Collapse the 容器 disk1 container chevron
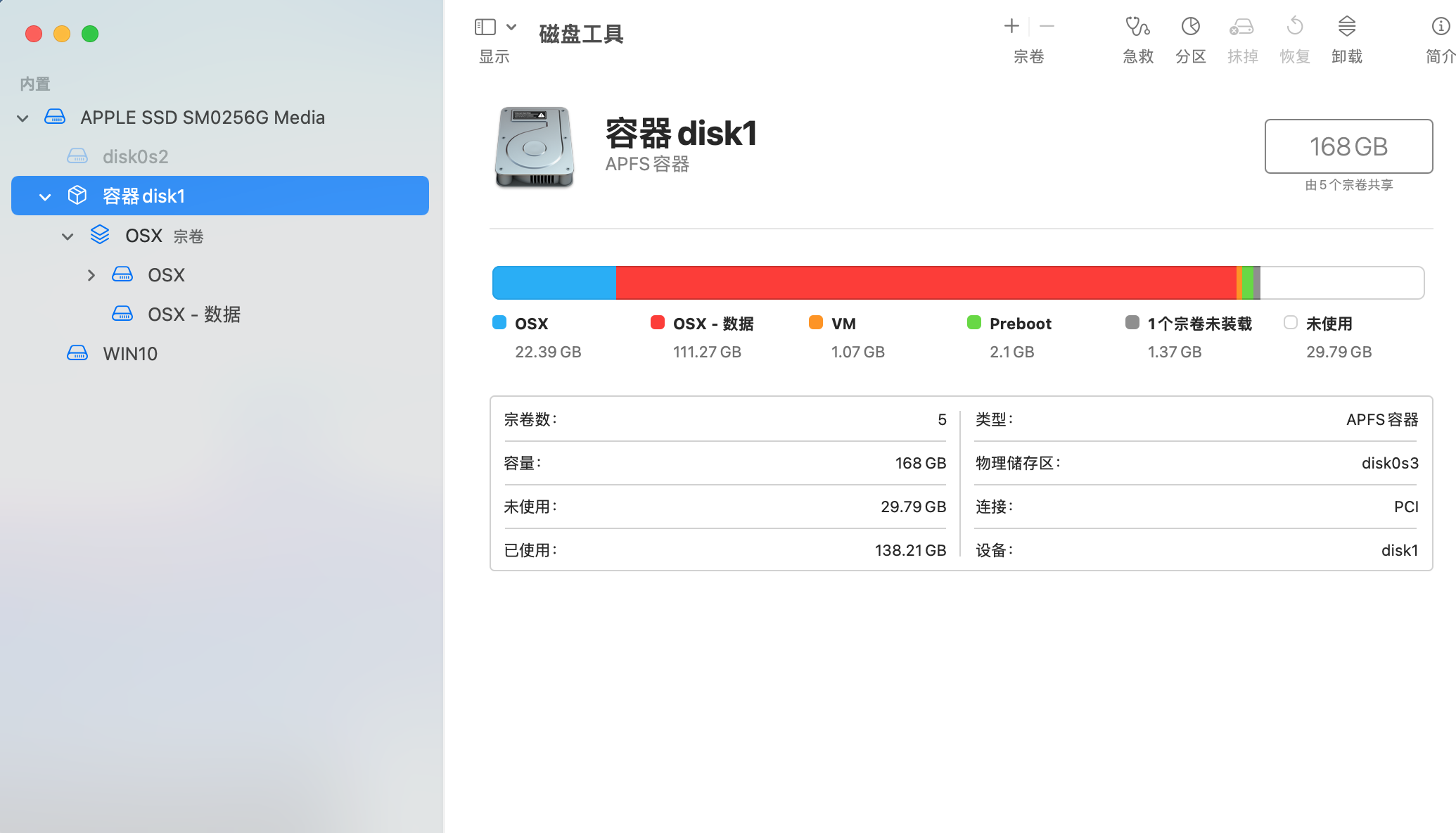This screenshot has width=1456, height=833. point(45,196)
